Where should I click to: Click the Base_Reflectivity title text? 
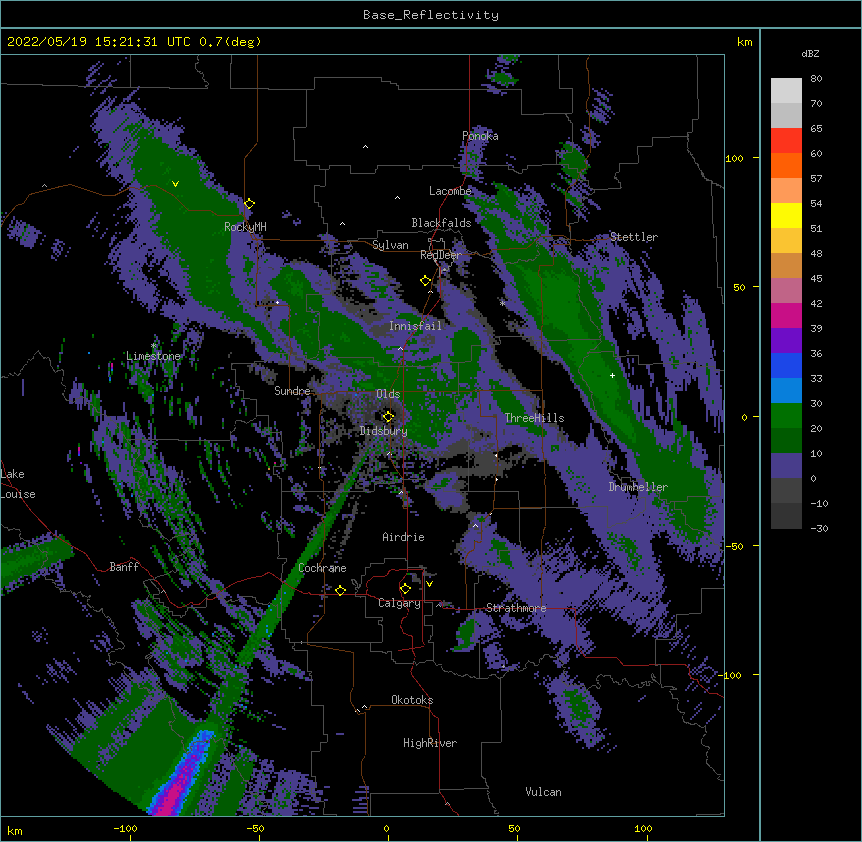pyautogui.click(x=431, y=15)
